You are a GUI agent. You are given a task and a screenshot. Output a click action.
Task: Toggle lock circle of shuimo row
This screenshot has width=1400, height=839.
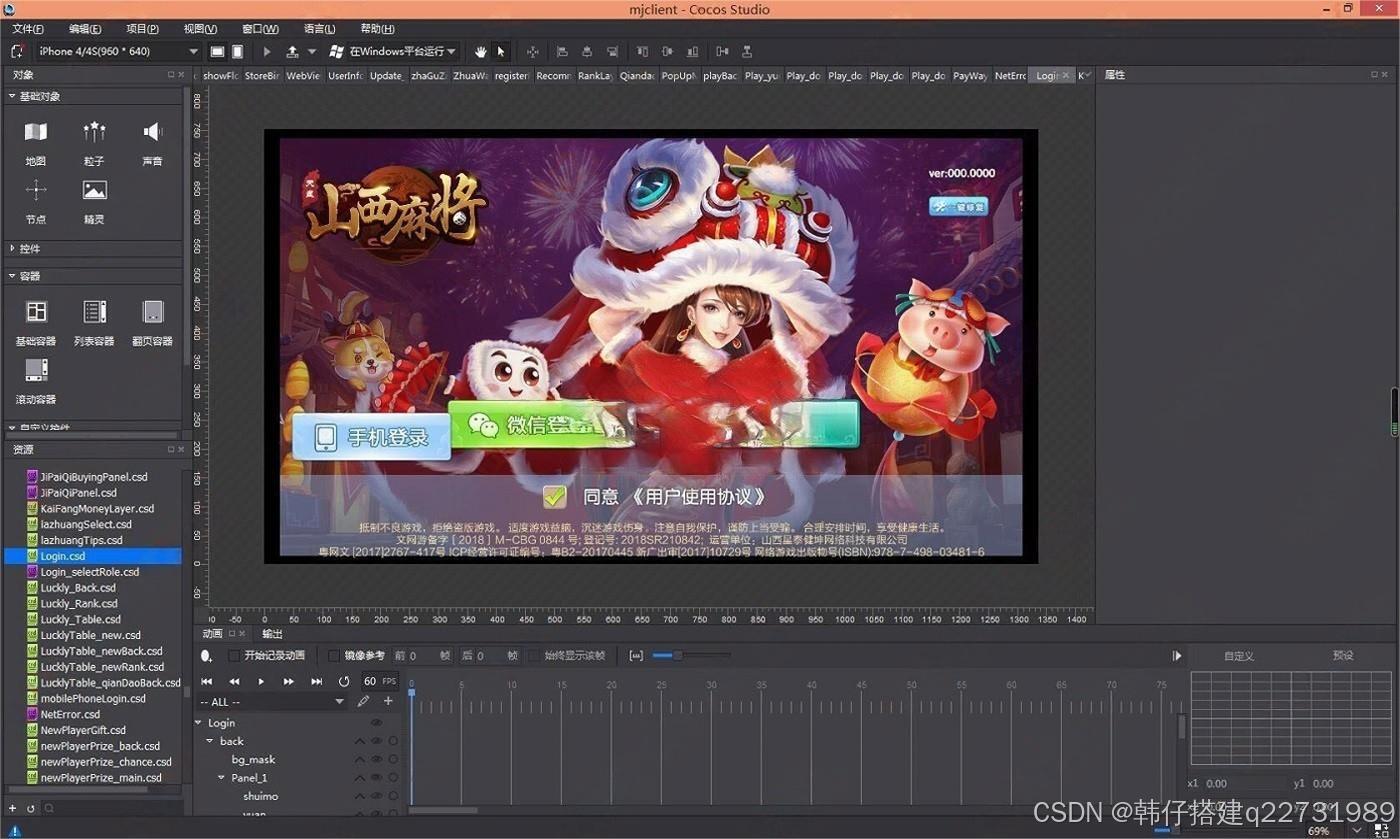coord(393,796)
